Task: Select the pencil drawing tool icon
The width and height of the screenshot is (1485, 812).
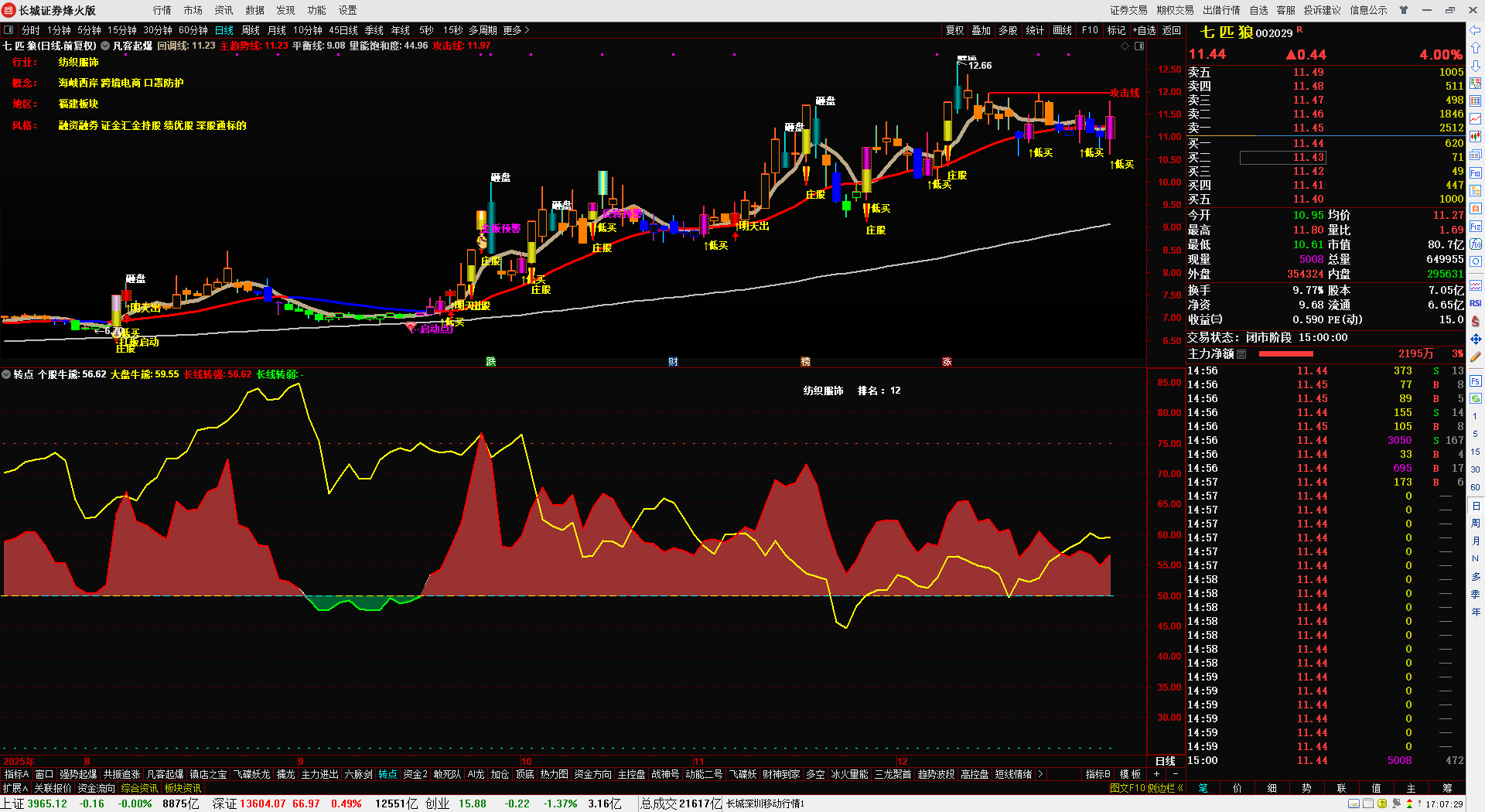Action: click(x=1476, y=357)
